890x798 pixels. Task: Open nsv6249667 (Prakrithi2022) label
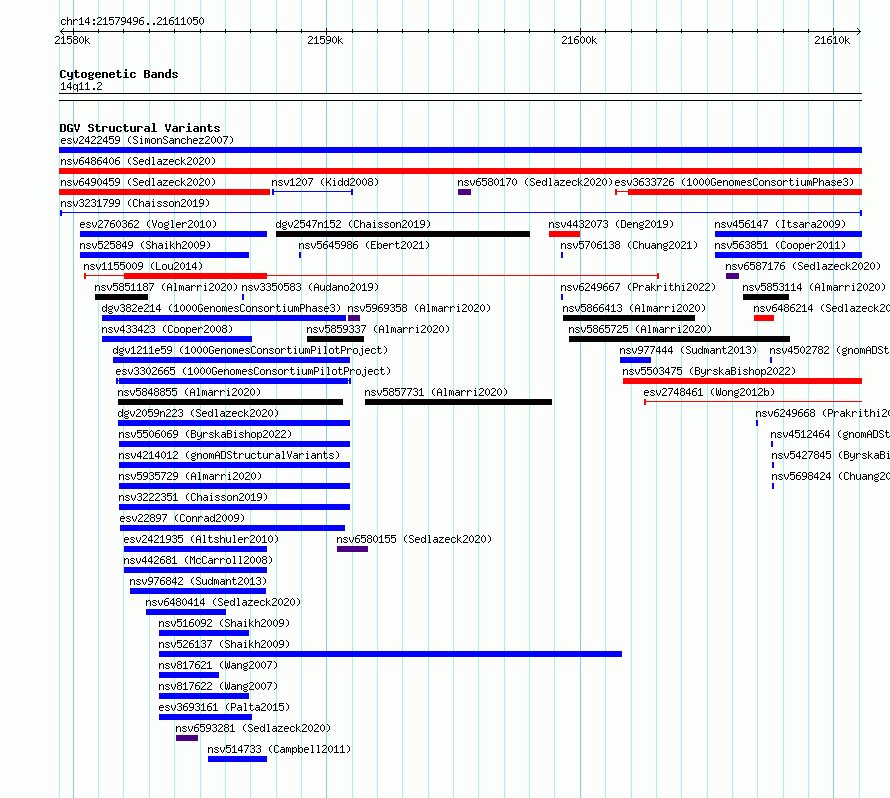pos(638,287)
